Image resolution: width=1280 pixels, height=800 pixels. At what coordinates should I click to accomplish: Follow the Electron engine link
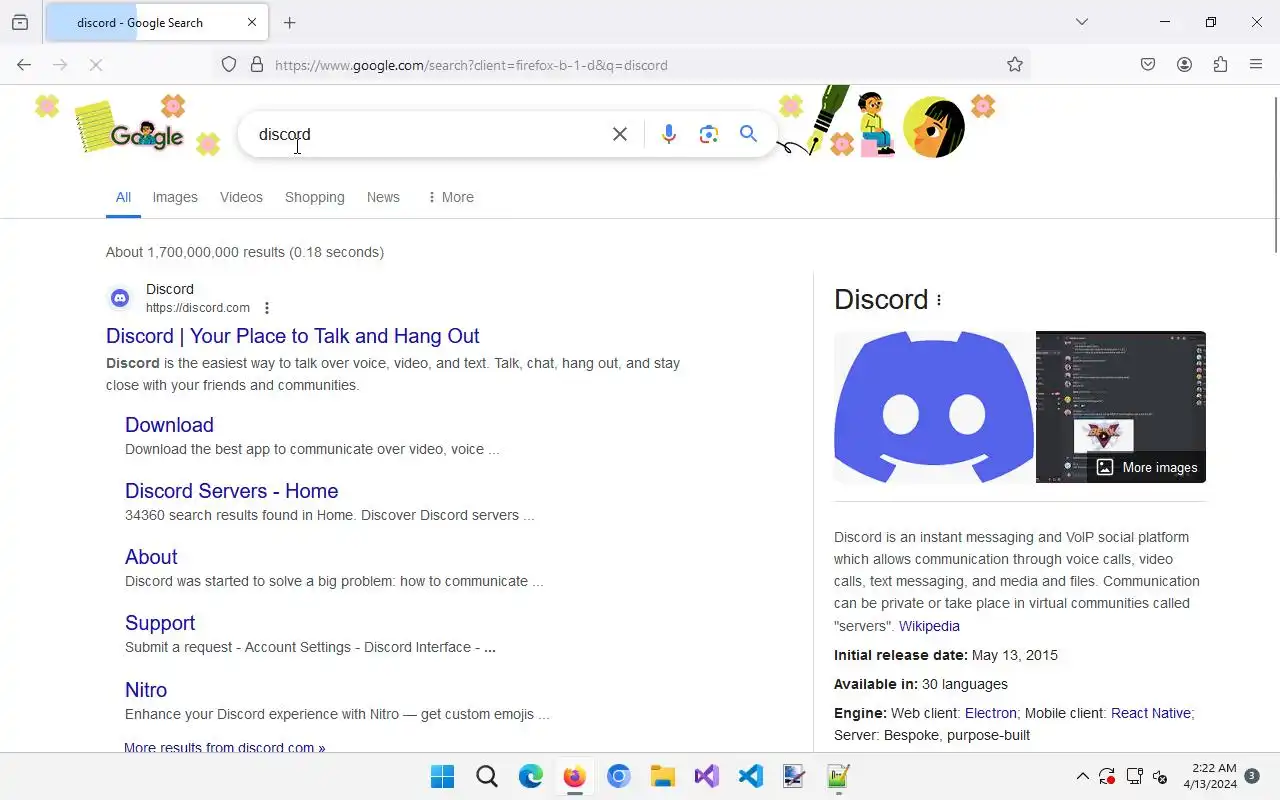click(x=991, y=713)
